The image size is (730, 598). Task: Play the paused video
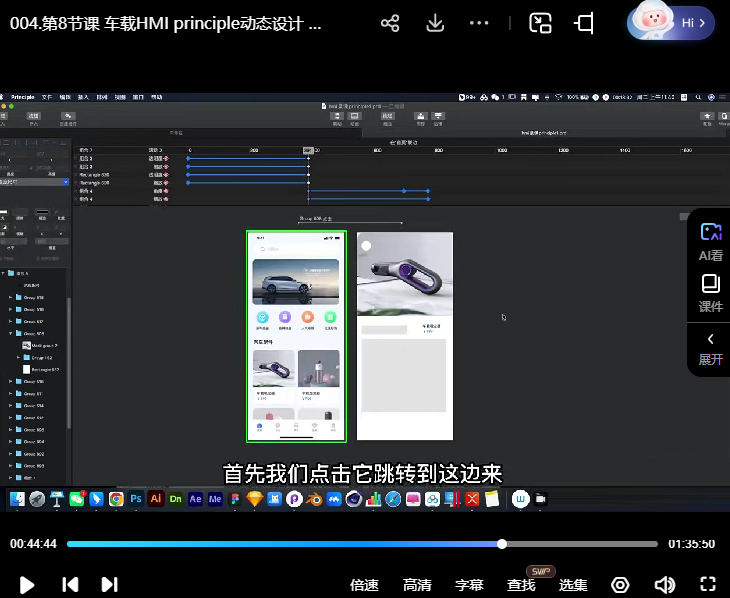(x=28, y=585)
